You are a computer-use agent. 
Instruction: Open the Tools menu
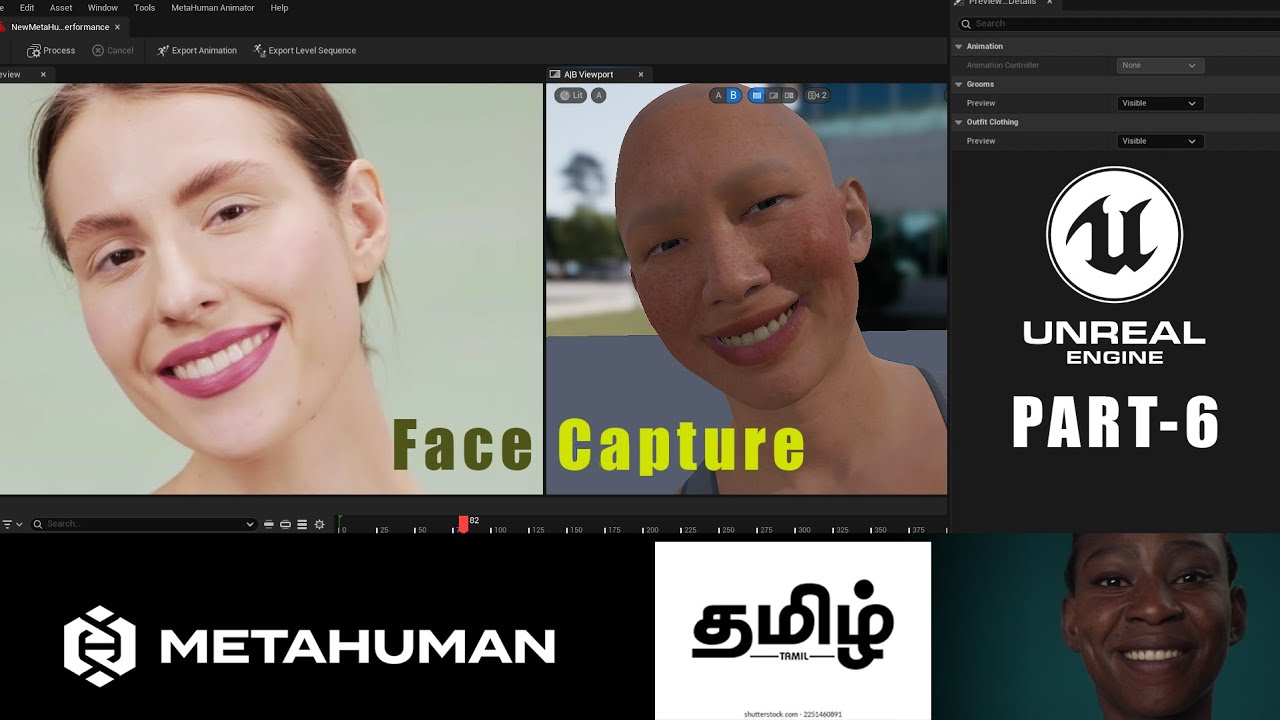[145, 7]
